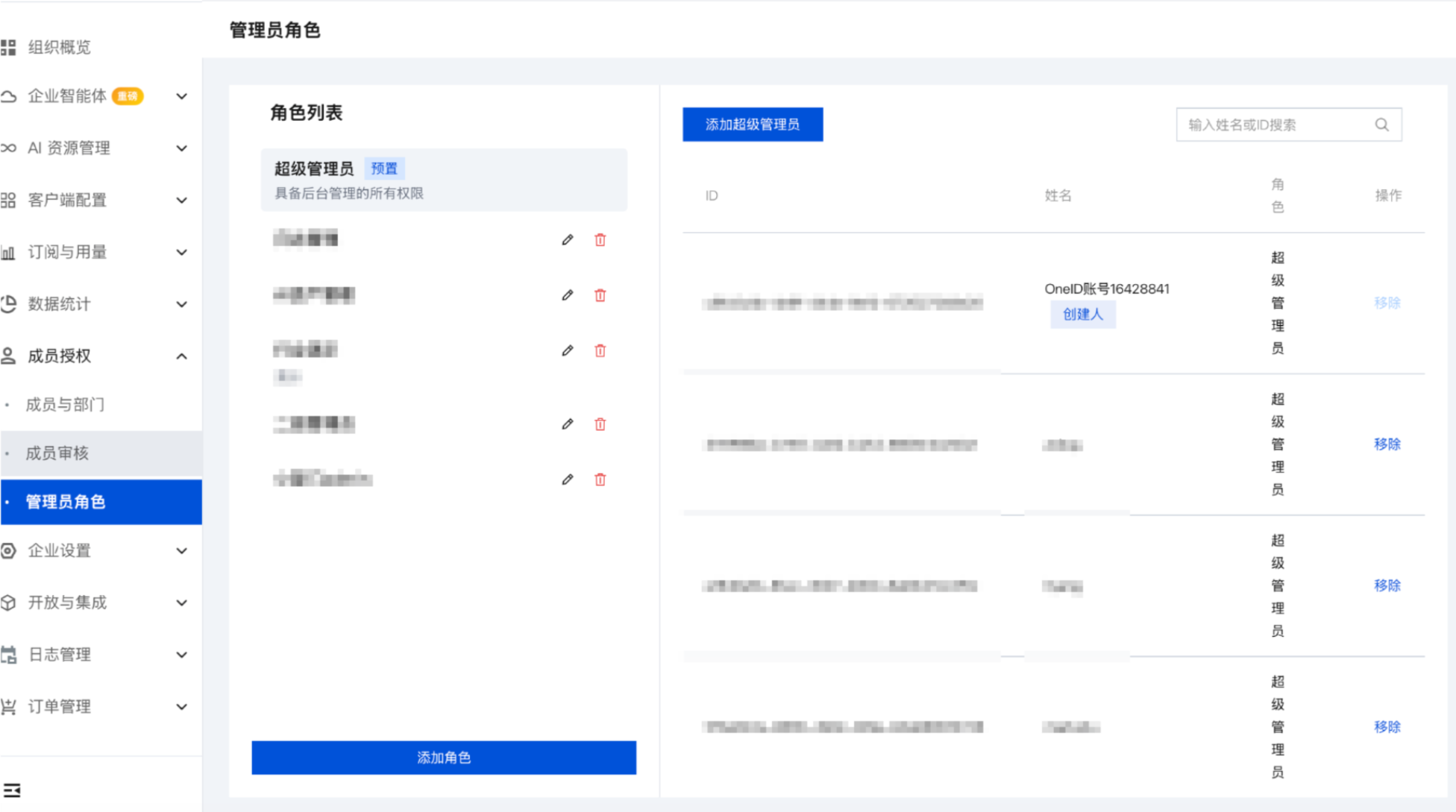Select the 超级管理员 preset role
The width and height of the screenshot is (1456, 812).
pos(444,180)
